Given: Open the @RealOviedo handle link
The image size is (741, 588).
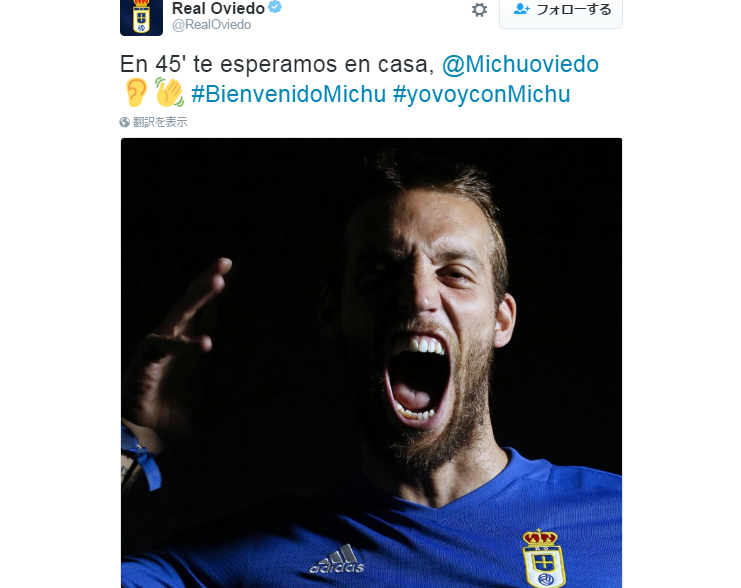Looking at the screenshot, I should 211,25.
